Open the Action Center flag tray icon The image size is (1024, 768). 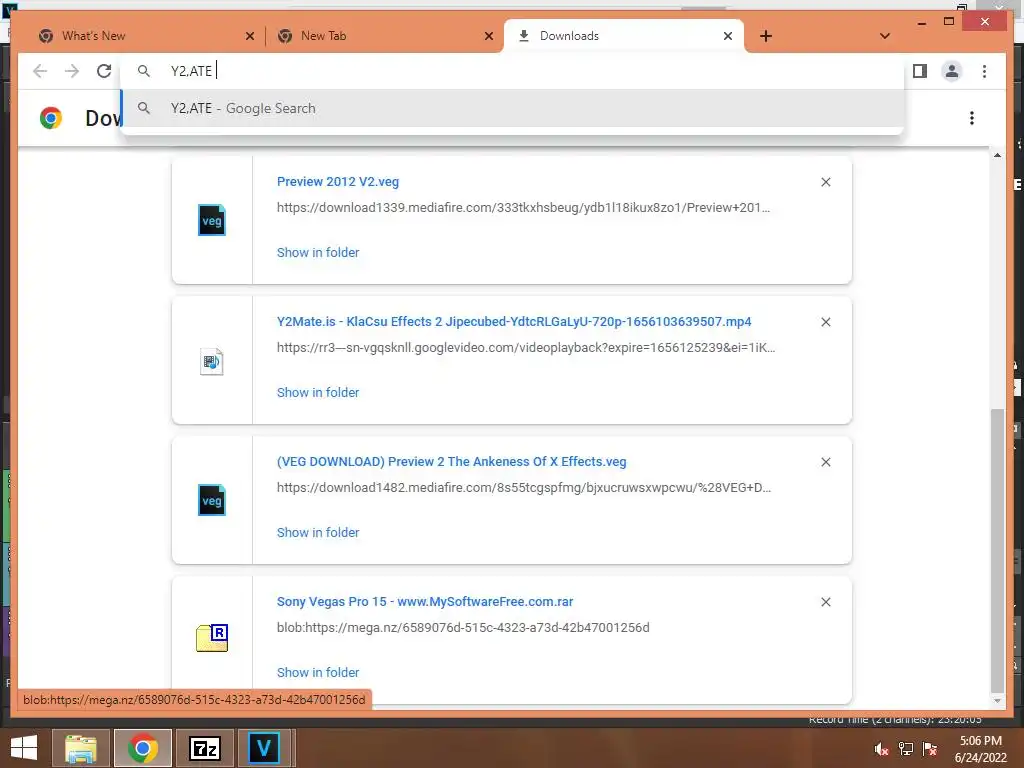pyautogui.click(x=930, y=749)
